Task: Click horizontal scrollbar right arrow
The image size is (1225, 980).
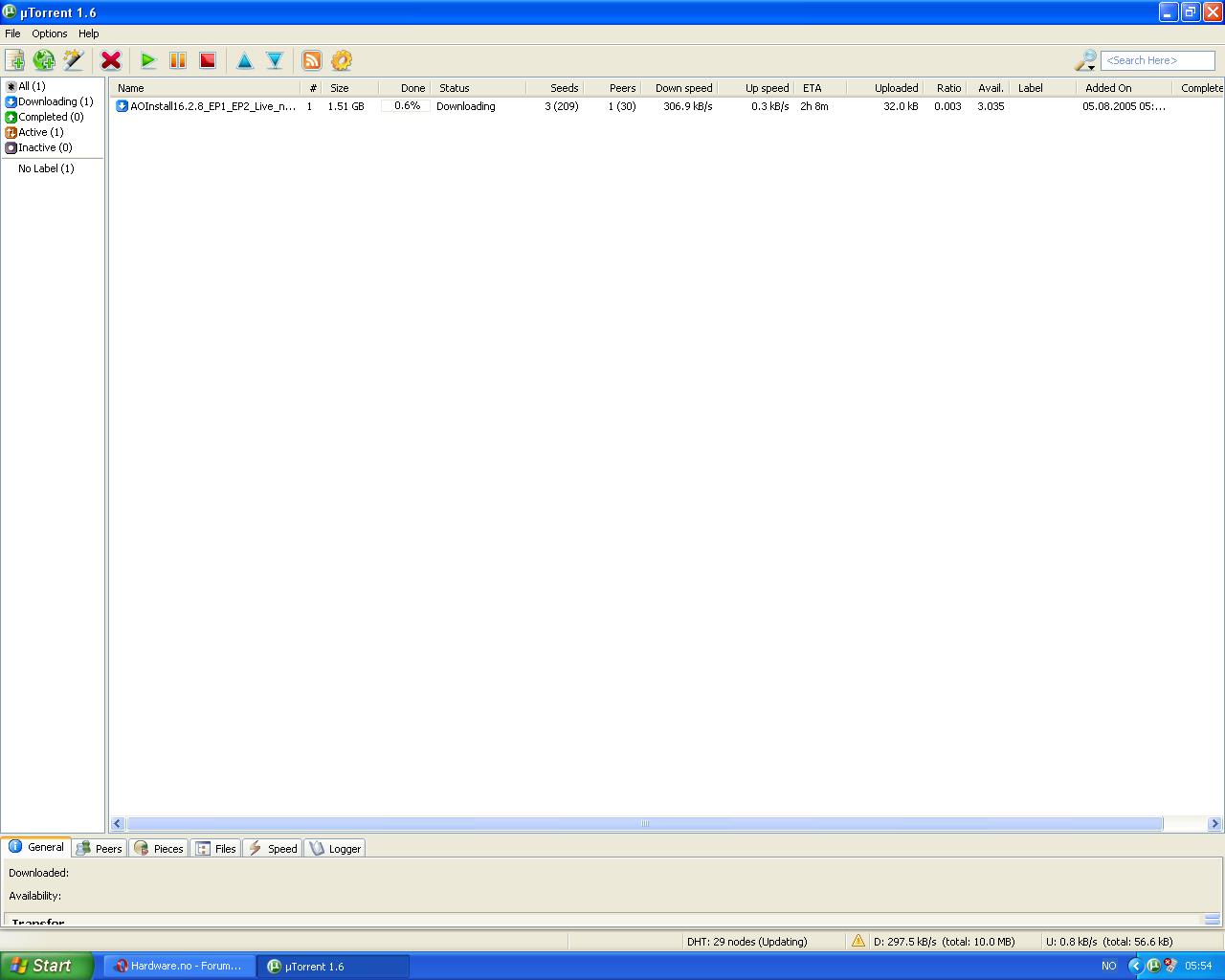Action: tap(1214, 823)
